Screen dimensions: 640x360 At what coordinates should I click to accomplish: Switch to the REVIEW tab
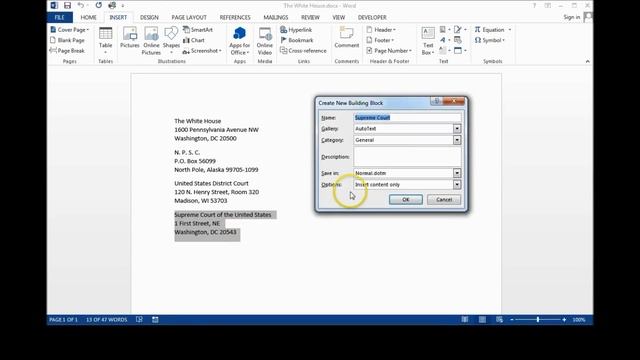point(310,17)
